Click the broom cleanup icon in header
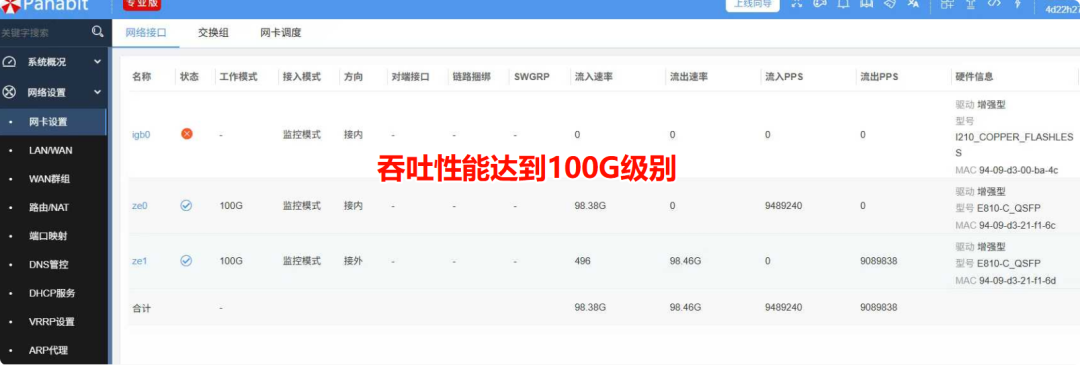The width and height of the screenshot is (1080, 365). coord(890,4)
